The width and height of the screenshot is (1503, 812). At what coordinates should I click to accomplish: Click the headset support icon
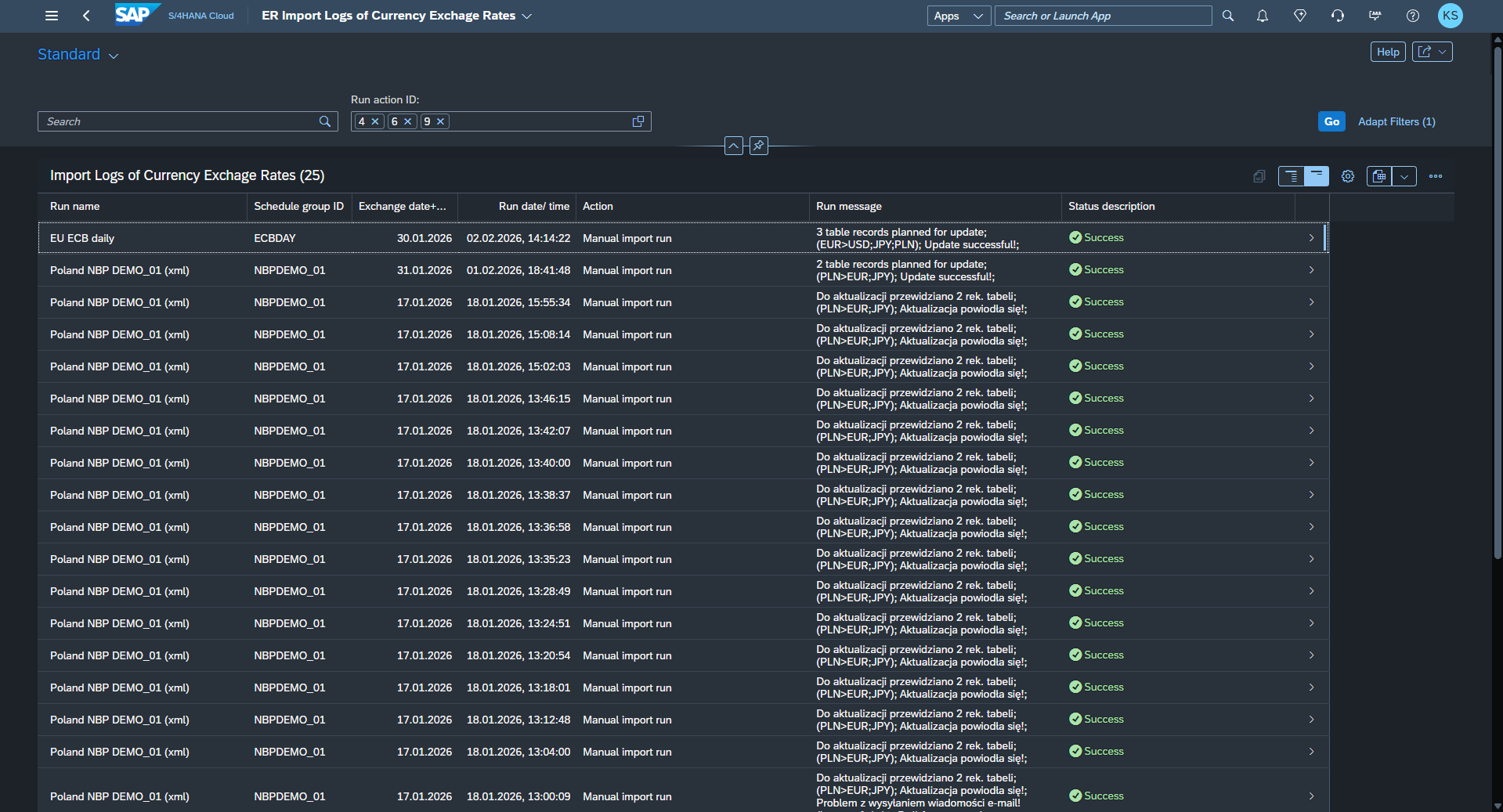[x=1337, y=16]
